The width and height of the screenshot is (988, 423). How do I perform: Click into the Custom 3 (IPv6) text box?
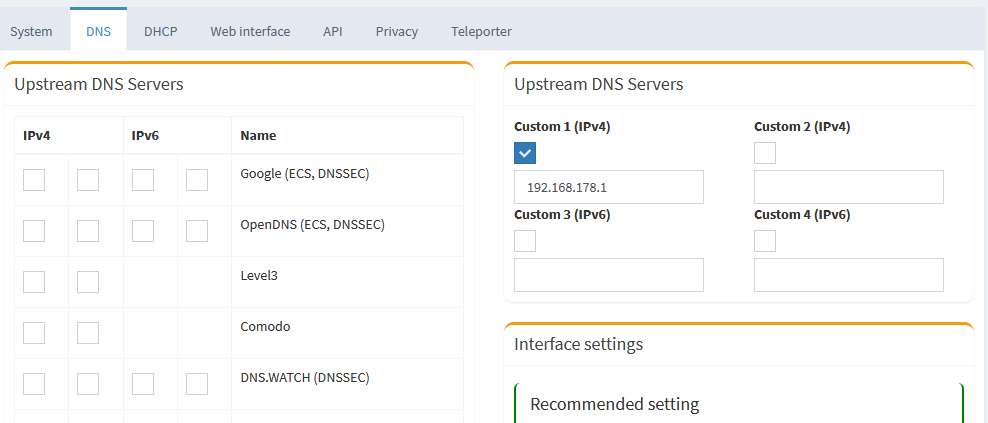[x=608, y=275]
